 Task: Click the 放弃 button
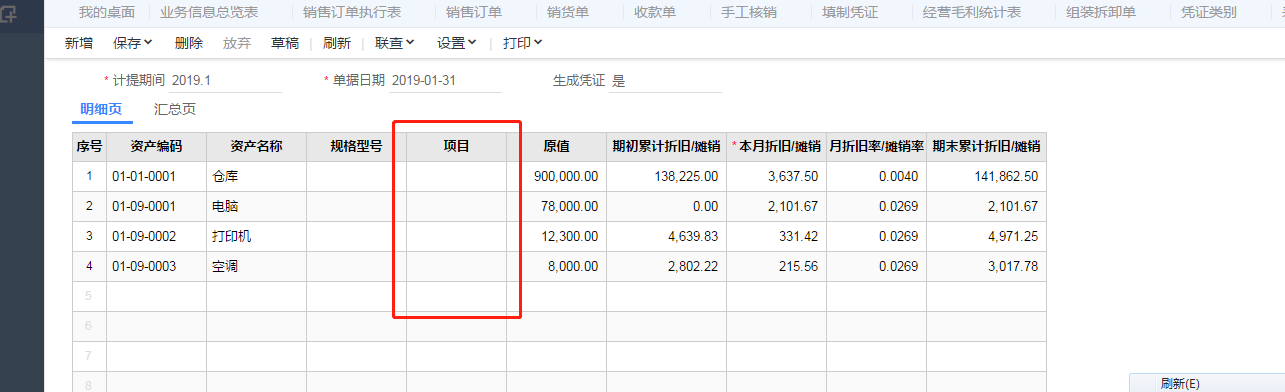pyautogui.click(x=237, y=43)
